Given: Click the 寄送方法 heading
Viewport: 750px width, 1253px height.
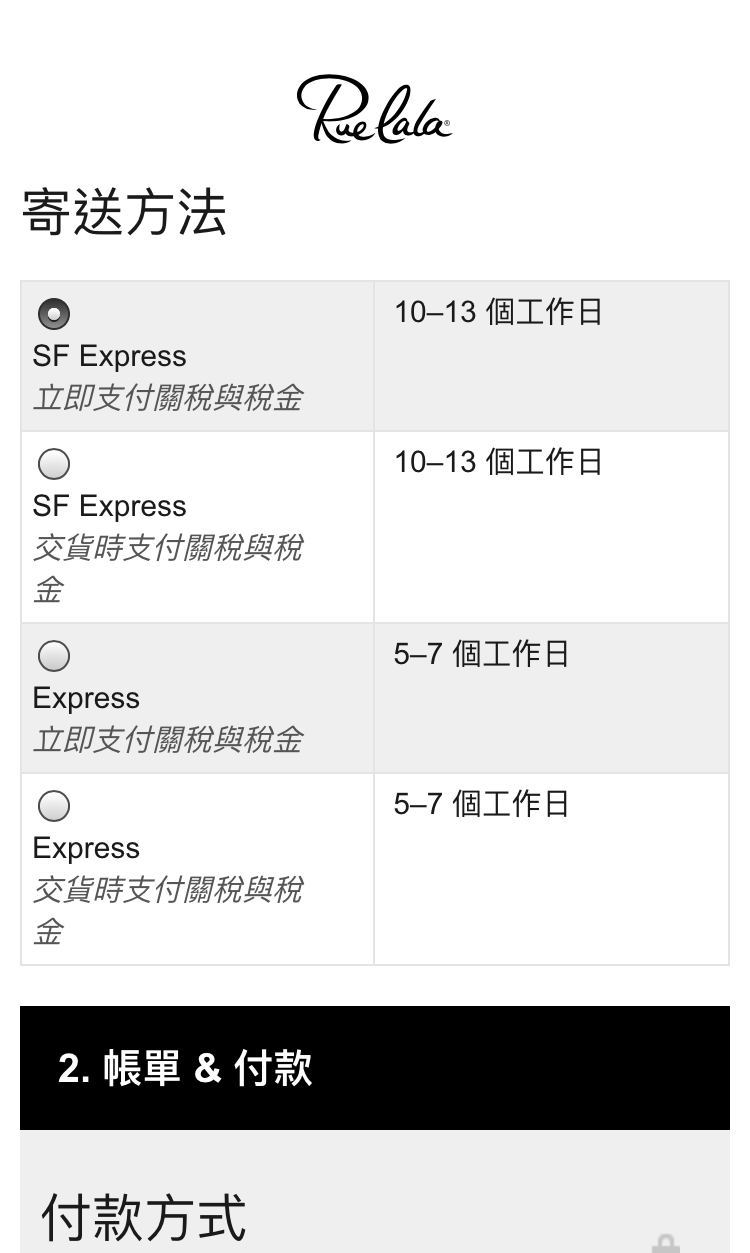Looking at the screenshot, I should (125, 214).
